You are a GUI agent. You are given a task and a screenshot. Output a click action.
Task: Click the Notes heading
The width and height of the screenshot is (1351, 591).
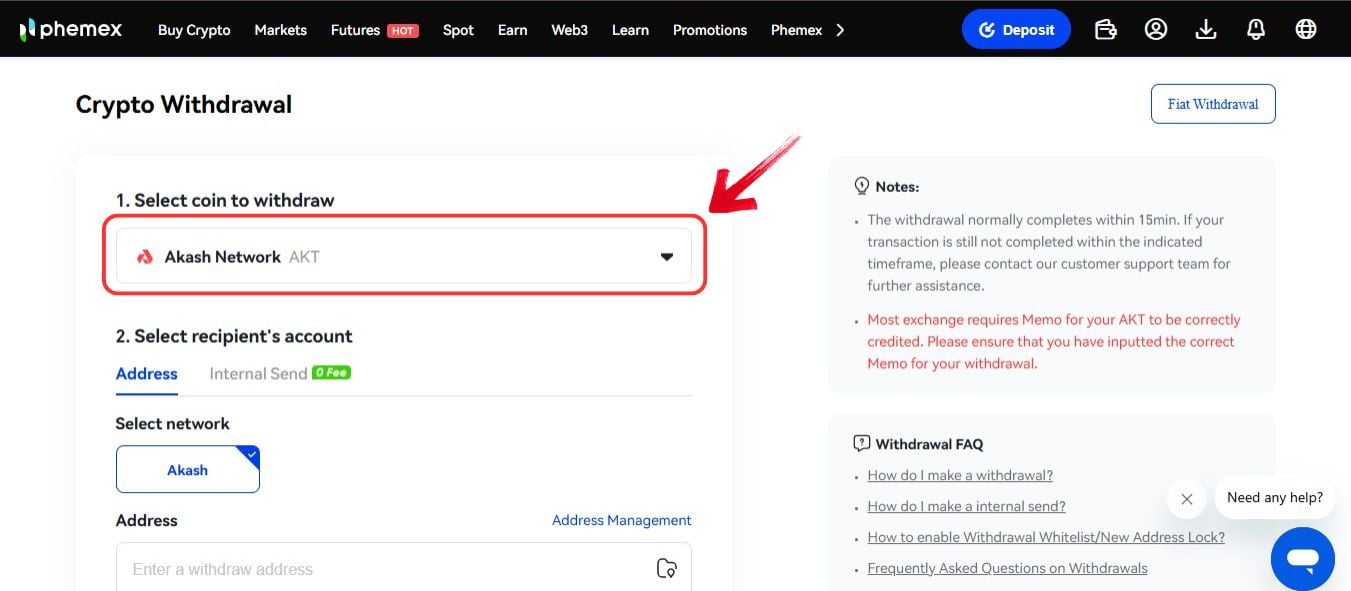[897, 187]
